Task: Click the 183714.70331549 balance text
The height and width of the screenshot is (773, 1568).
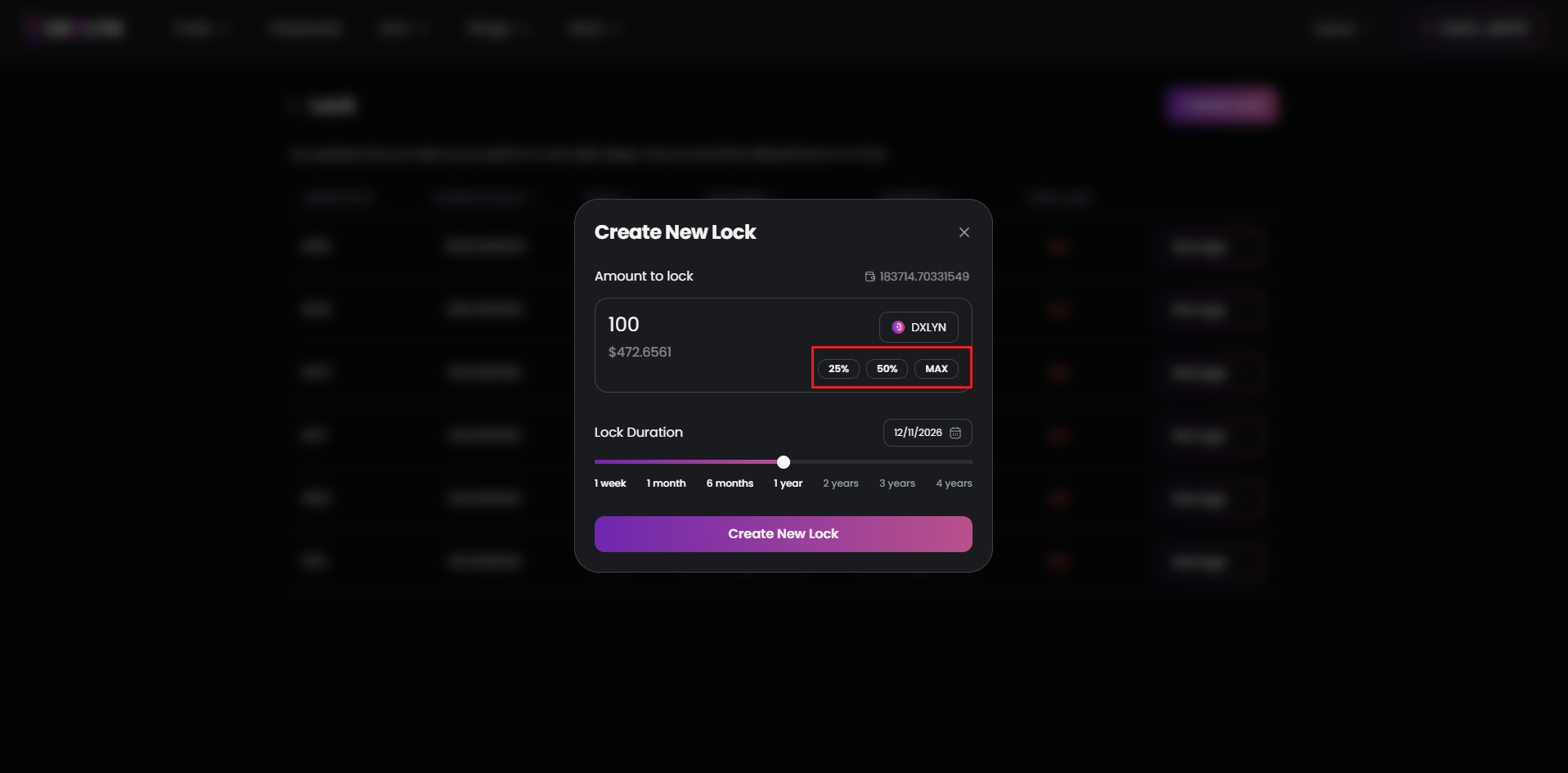Action: [x=923, y=276]
